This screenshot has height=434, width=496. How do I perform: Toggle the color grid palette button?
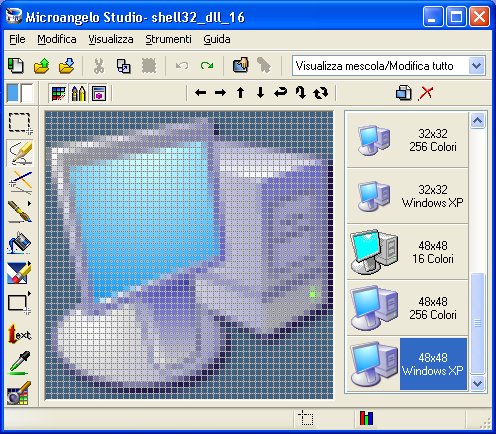58,93
